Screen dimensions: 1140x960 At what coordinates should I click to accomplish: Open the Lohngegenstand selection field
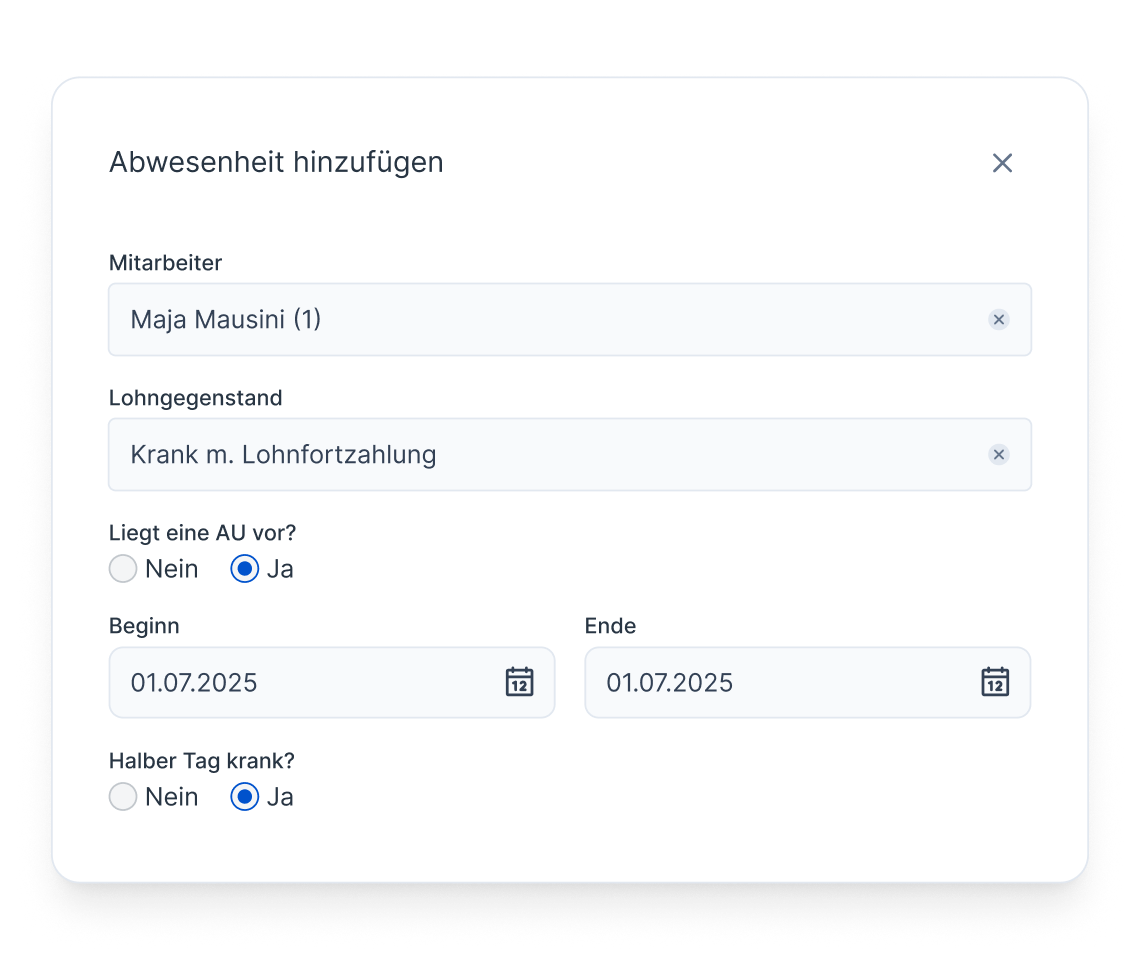tap(500, 454)
